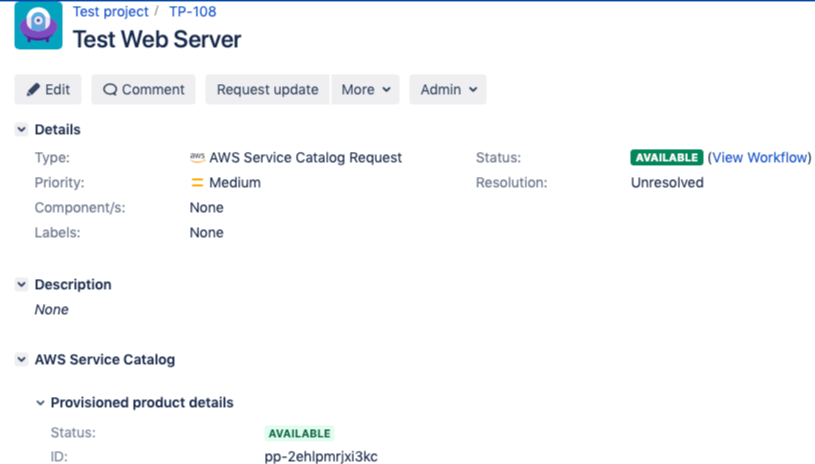Image resolution: width=815 pixels, height=464 pixels.
Task: Click the View Workflow link
Action: [759, 157]
